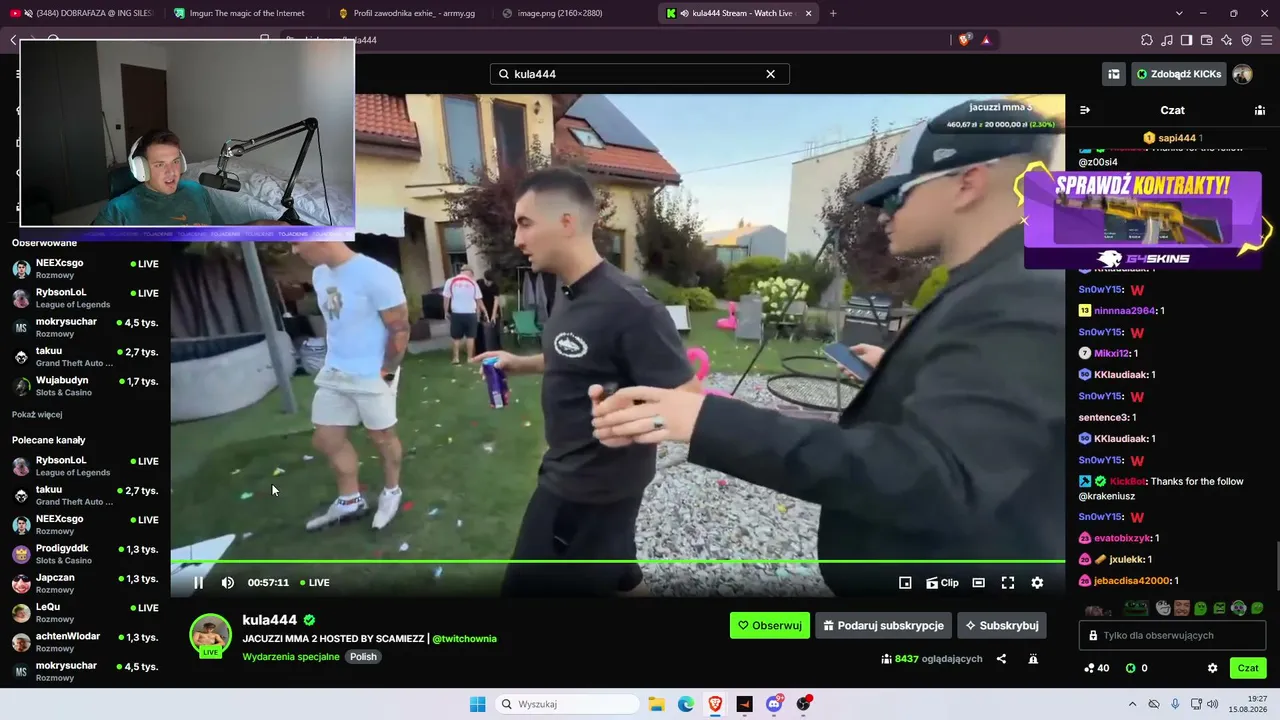This screenshot has height=720, width=1280.
Task: Click the followers-only chat input field
Action: click(x=1173, y=635)
